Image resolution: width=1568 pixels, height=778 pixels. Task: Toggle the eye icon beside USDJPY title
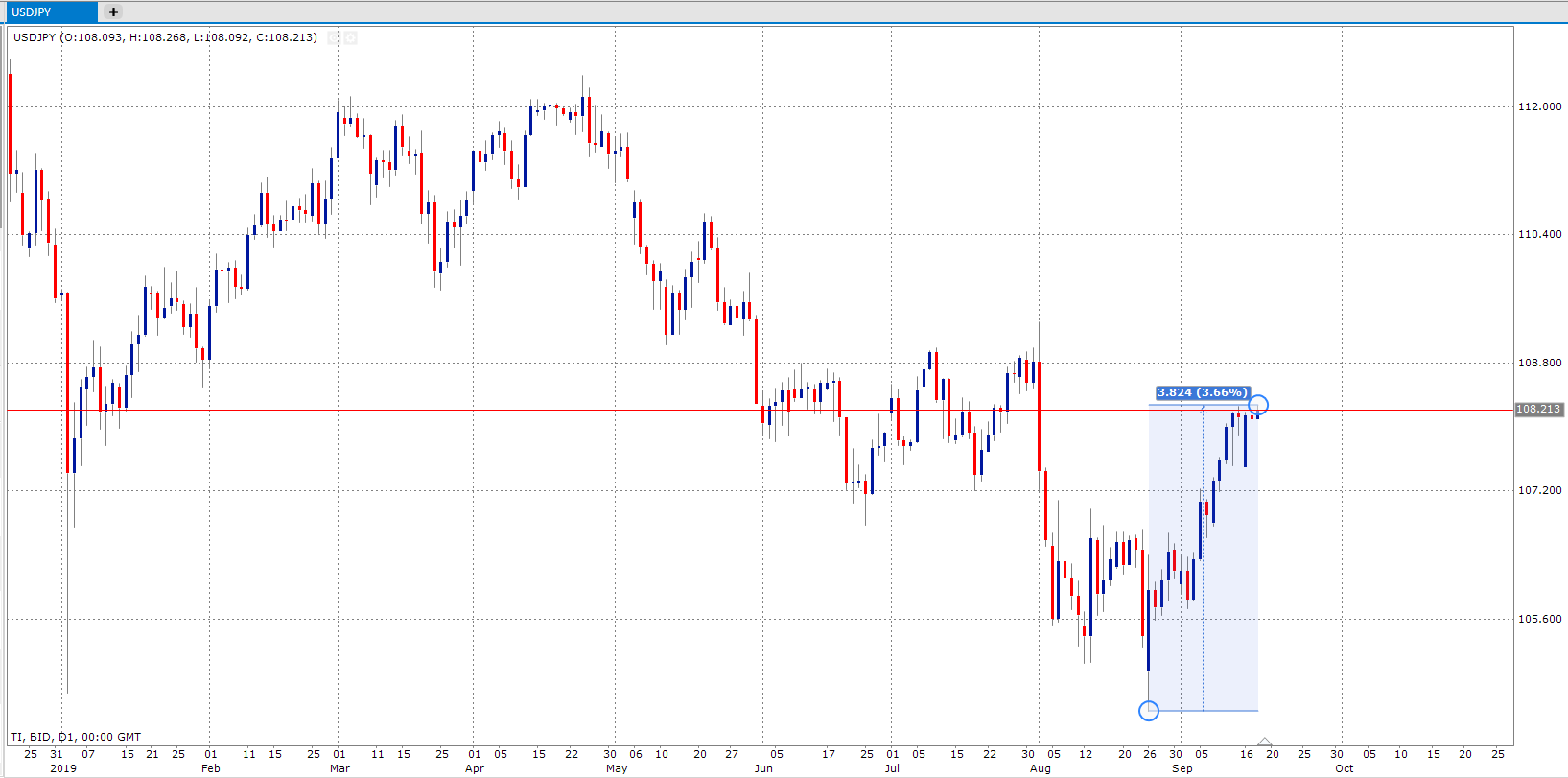click(334, 38)
